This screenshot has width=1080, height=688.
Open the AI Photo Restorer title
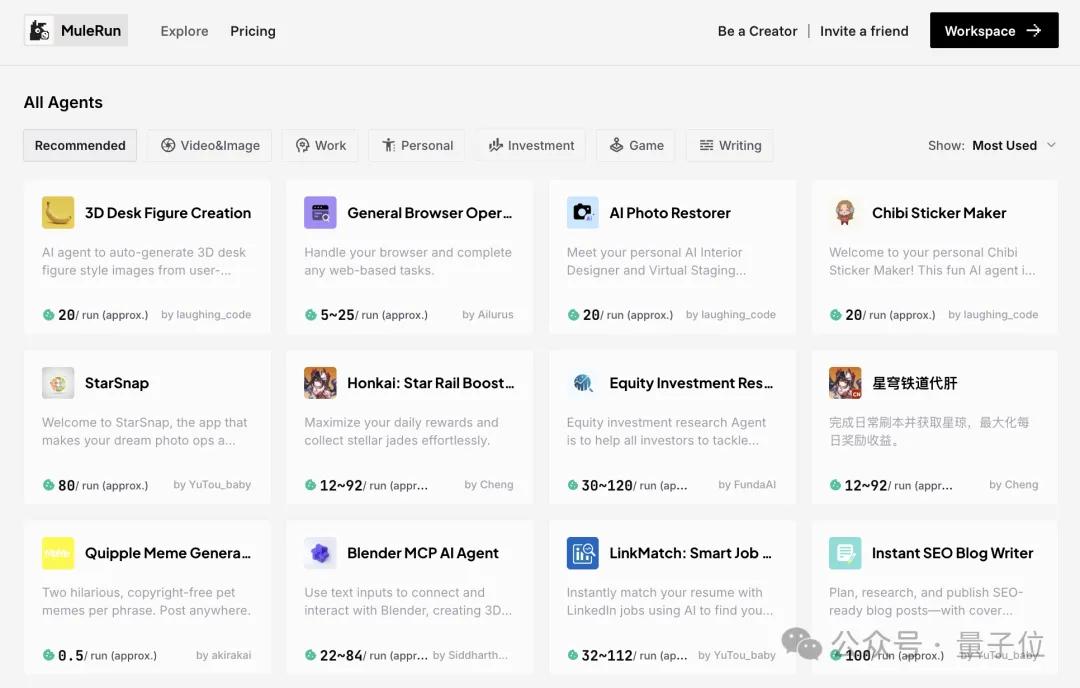669,213
